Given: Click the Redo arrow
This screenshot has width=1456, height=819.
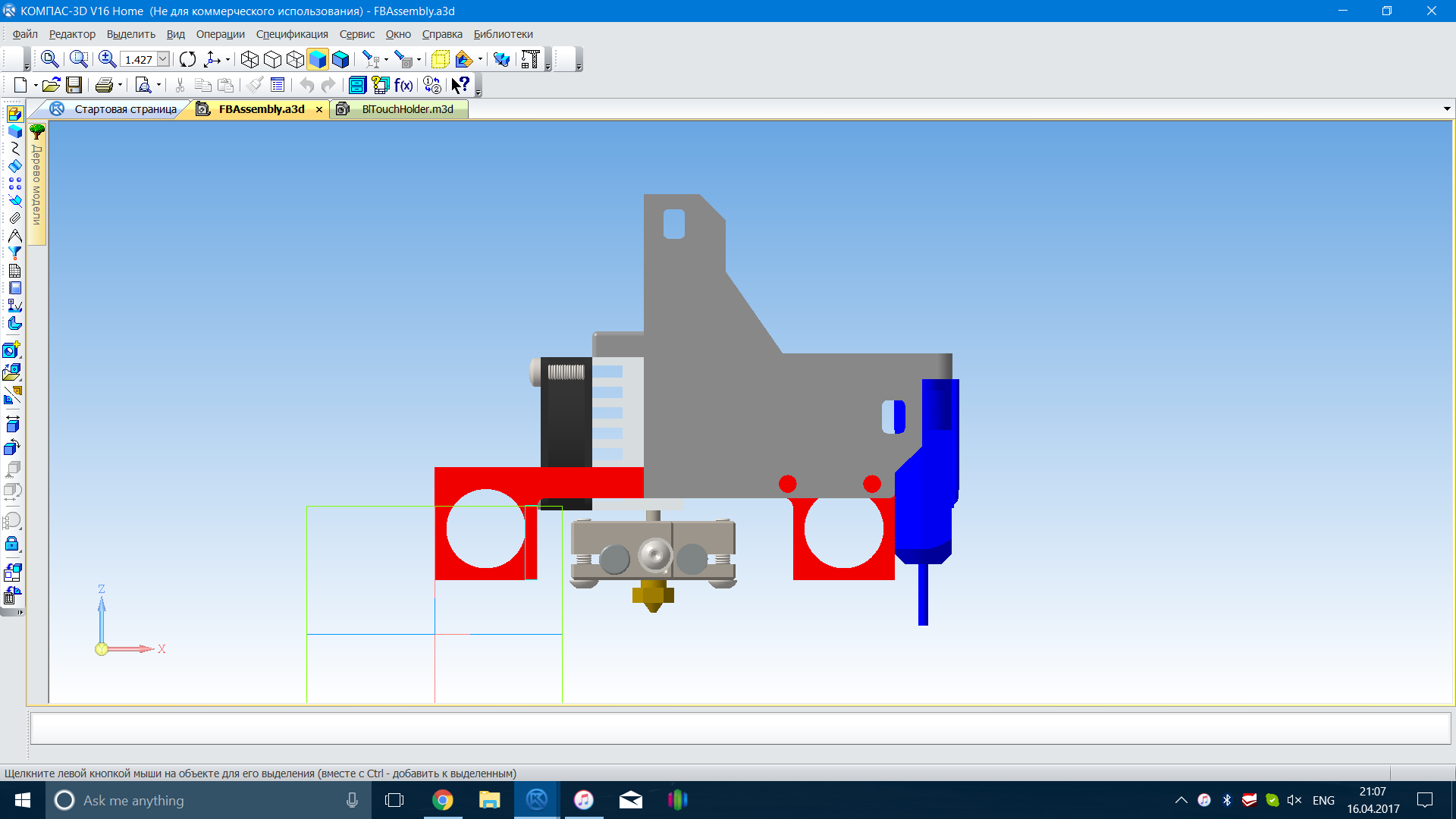Looking at the screenshot, I should pos(328,85).
